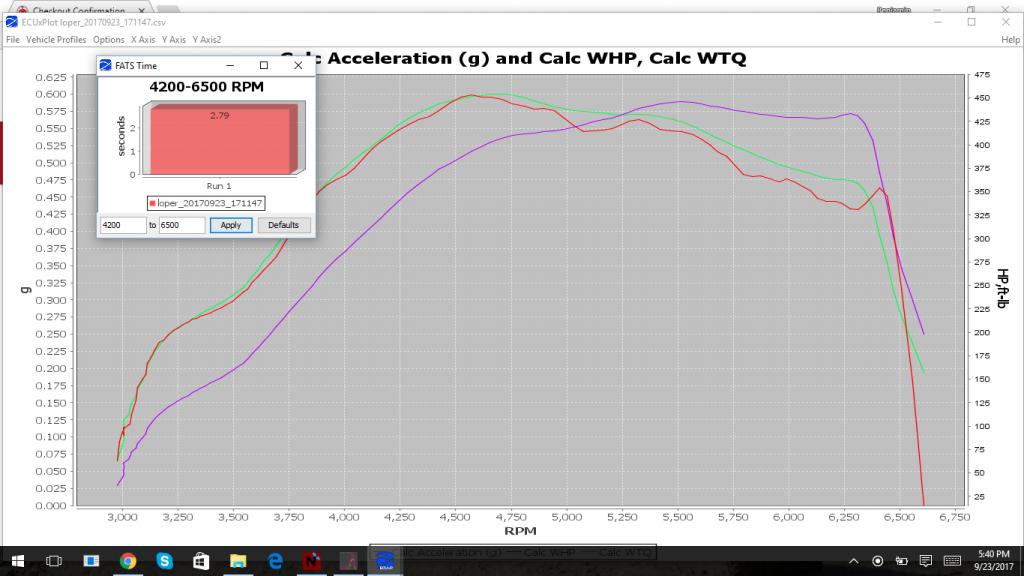Reset RPM range with Defaults button
Viewport: 1024px width, 576px height.
[x=284, y=225]
